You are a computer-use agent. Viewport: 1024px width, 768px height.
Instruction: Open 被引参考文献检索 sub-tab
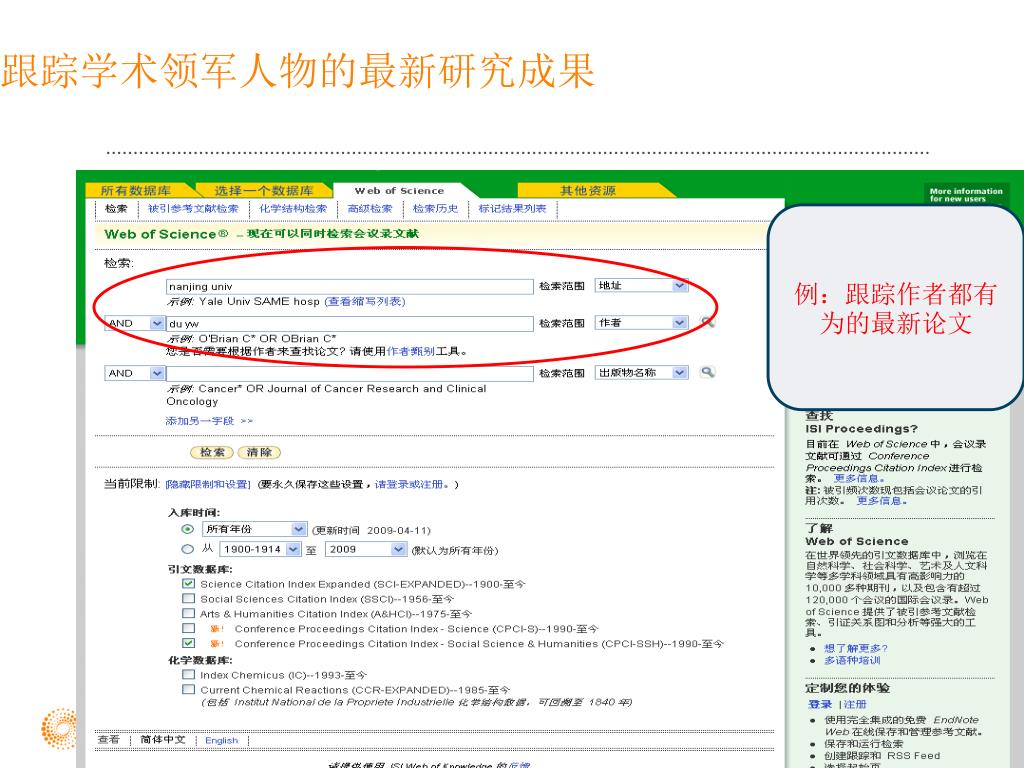pyautogui.click(x=193, y=208)
